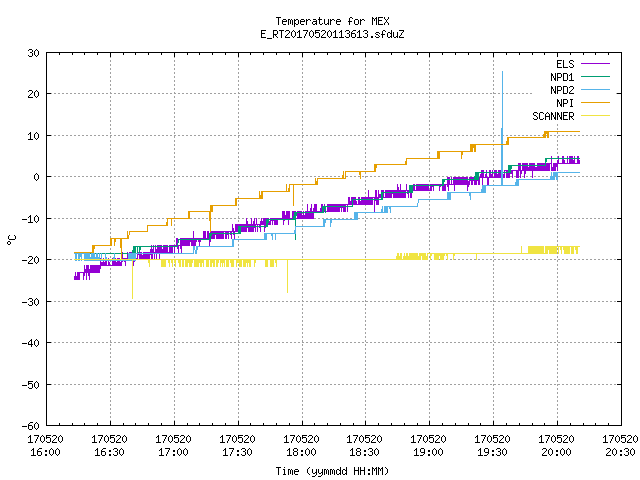The image size is (640, 480).
Task: Click the 'Time (yymmdd HH:MM)' axis title
Action: pos(332,471)
